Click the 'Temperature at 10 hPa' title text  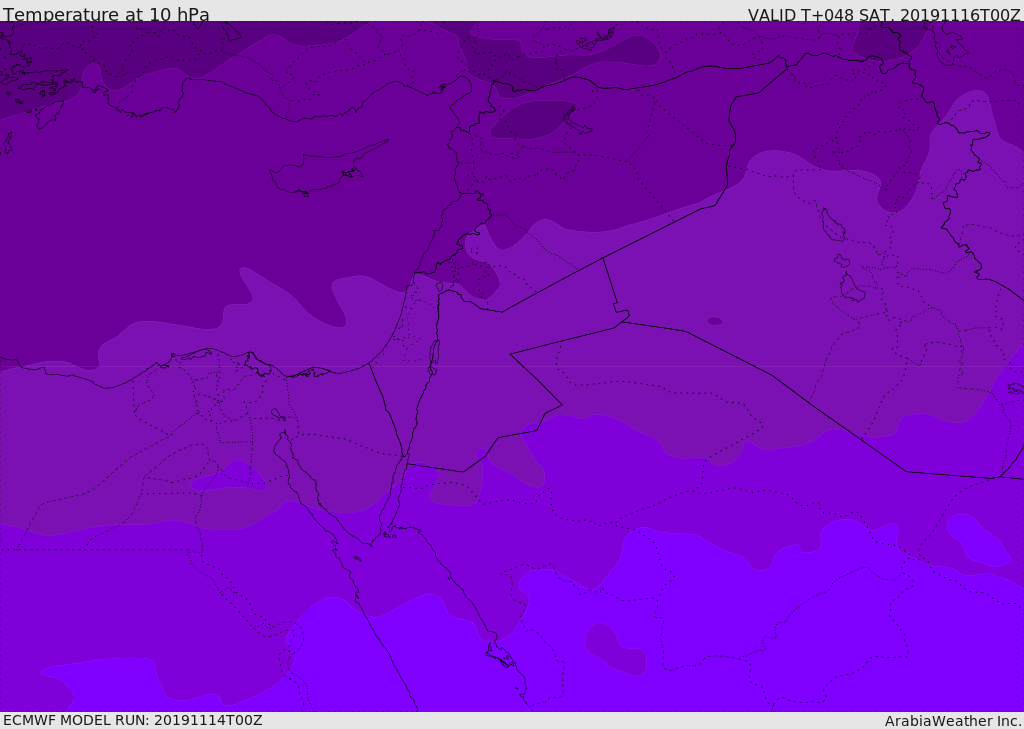(106, 14)
